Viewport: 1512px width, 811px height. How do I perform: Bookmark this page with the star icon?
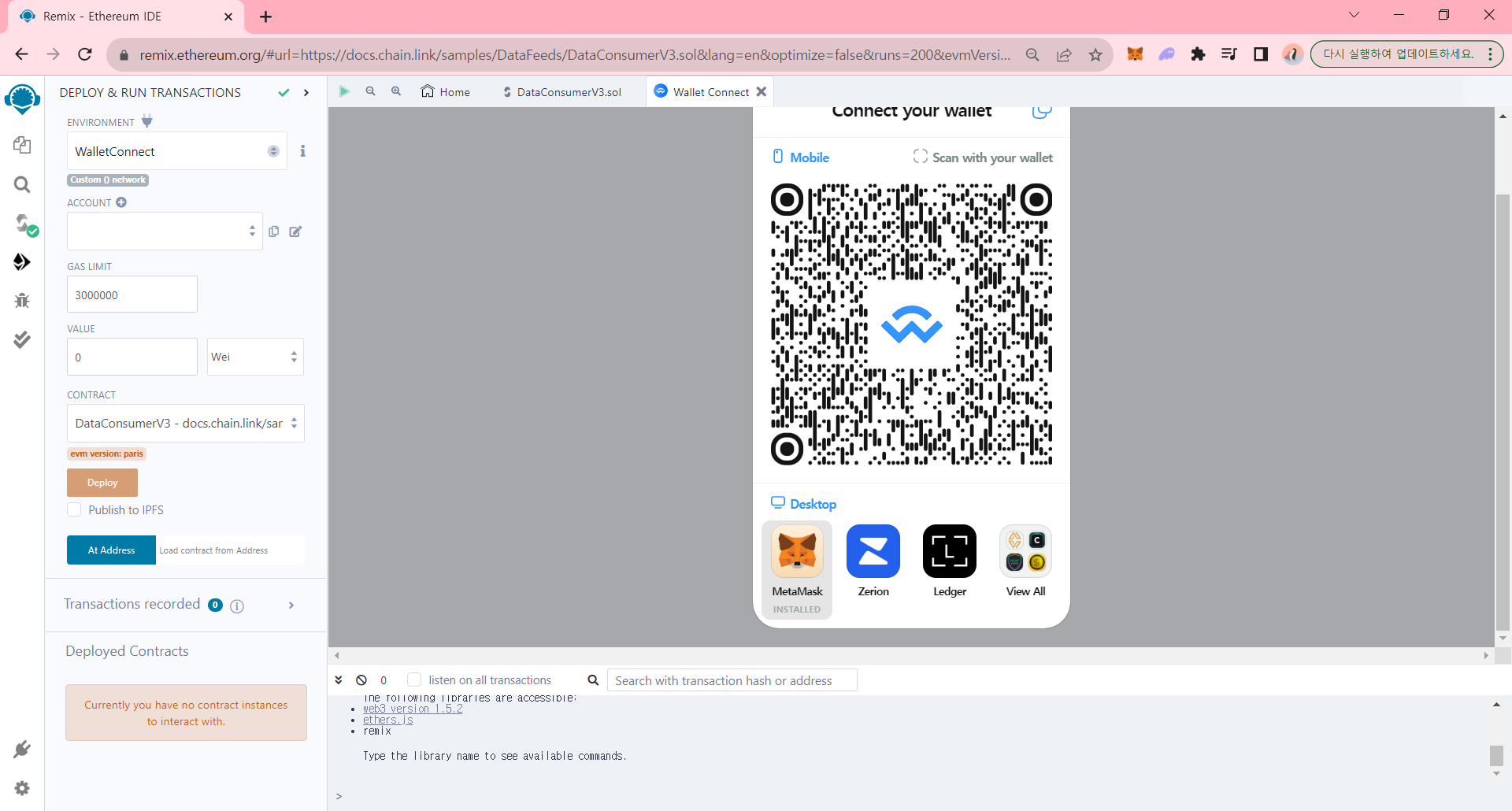(x=1095, y=54)
